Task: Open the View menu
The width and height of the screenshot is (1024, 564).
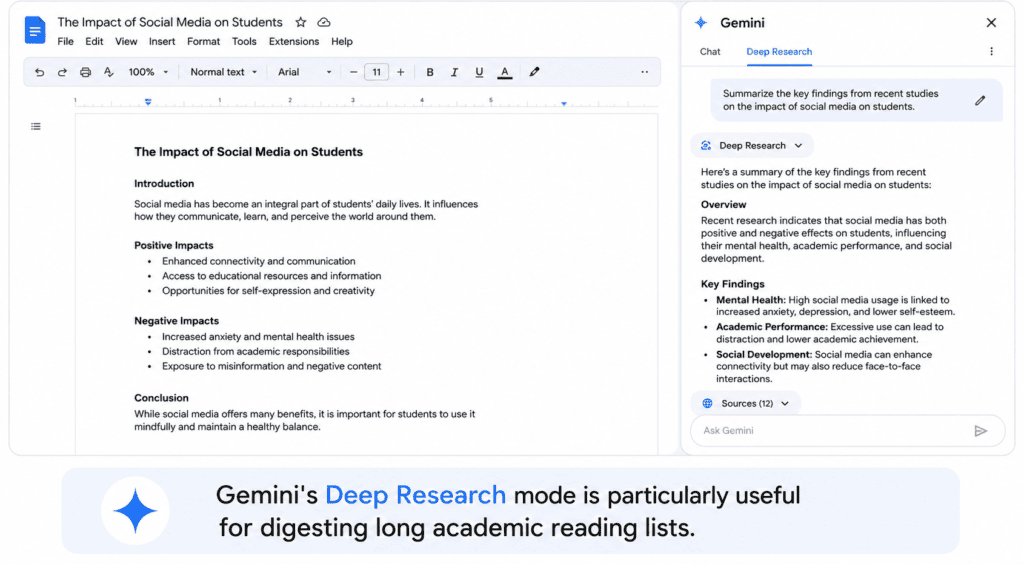Action: (x=126, y=42)
